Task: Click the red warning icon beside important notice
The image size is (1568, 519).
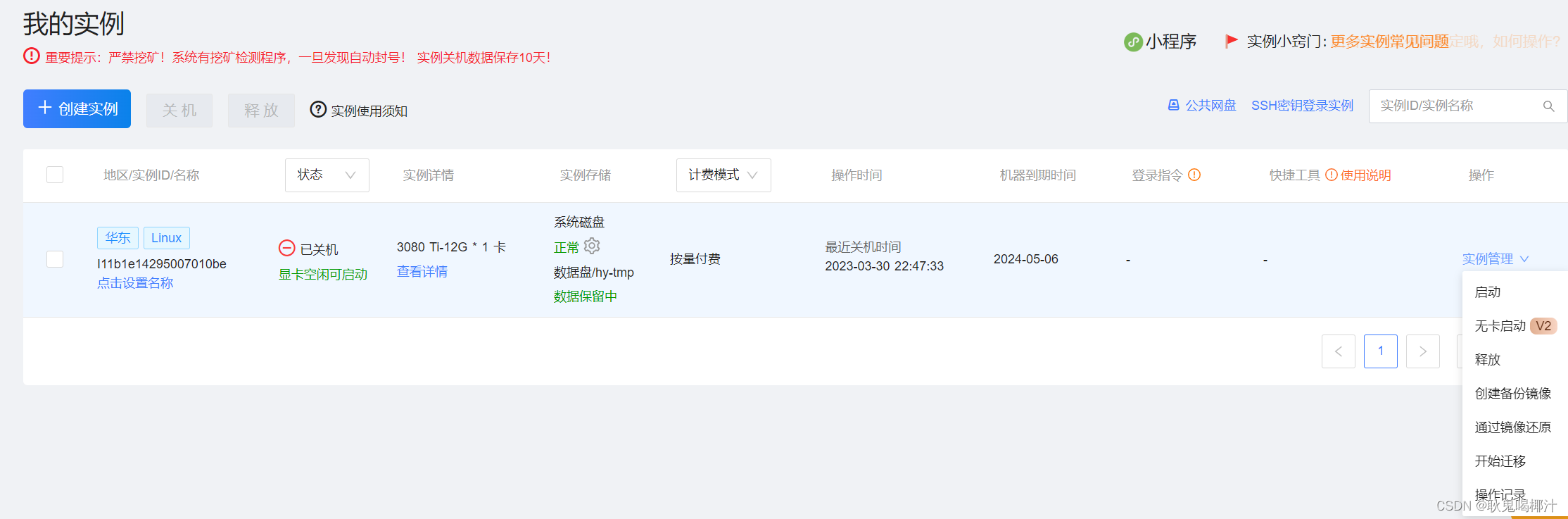Action: pos(32,56)
